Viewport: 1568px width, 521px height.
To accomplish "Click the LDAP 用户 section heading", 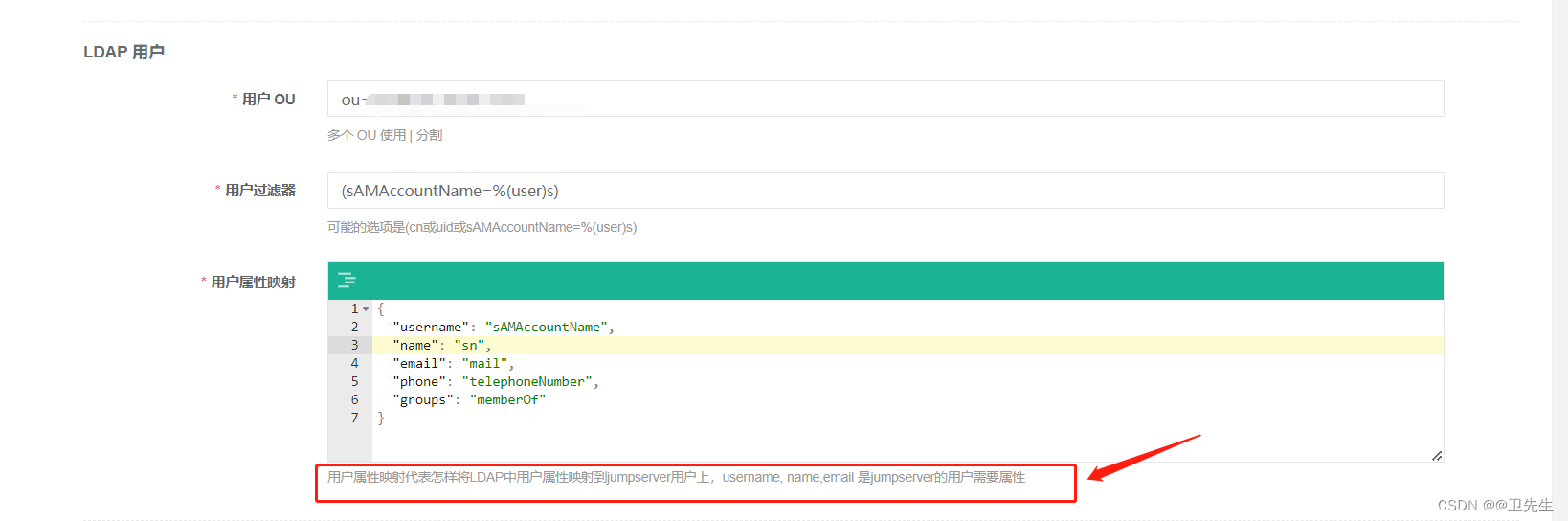I will point(123,52).
